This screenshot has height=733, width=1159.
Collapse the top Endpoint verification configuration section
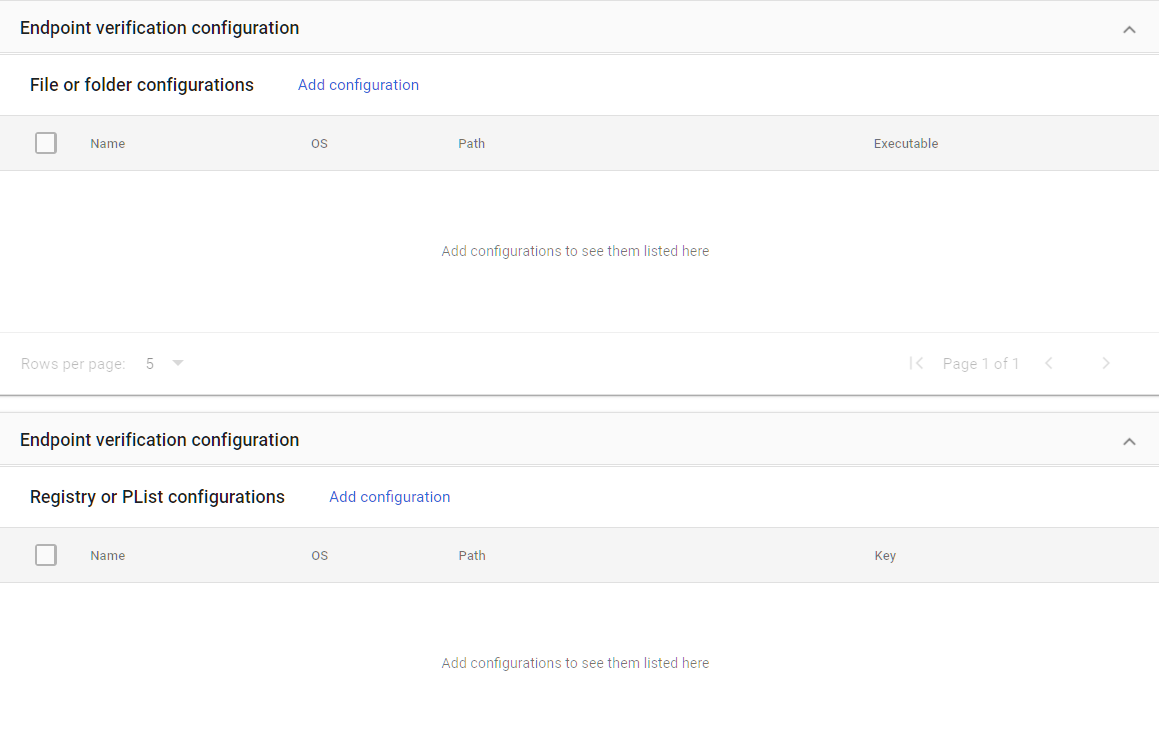pyautogui.click(x=1129, y=29)
